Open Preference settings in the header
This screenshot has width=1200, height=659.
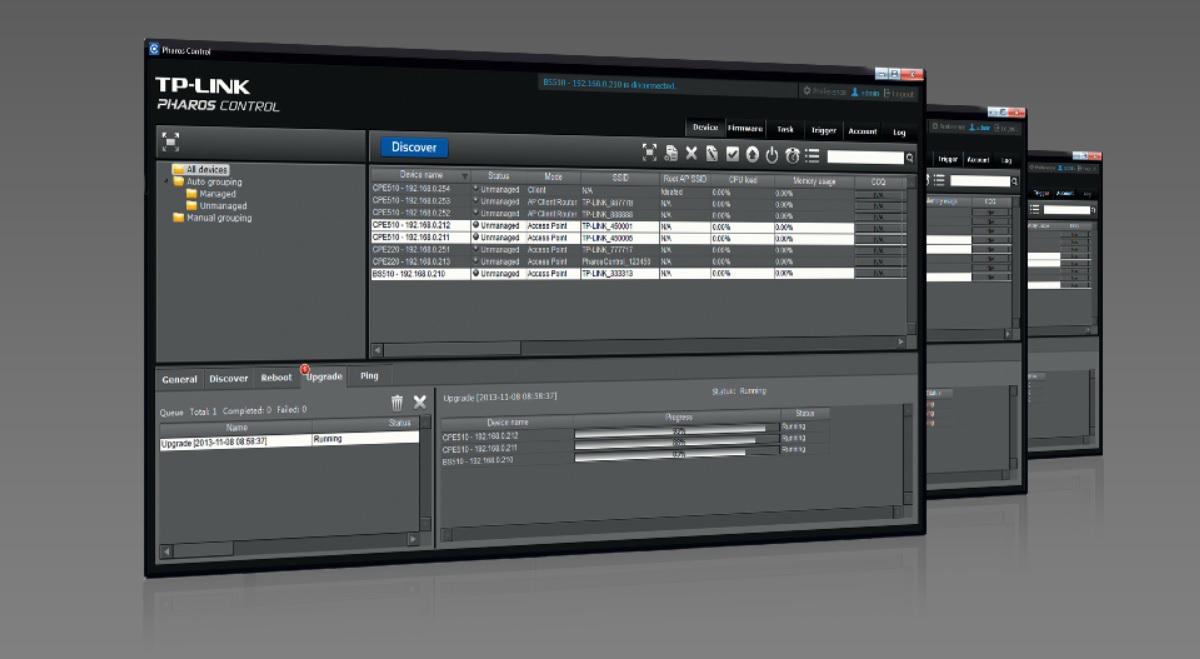click(x=825, y=91)
